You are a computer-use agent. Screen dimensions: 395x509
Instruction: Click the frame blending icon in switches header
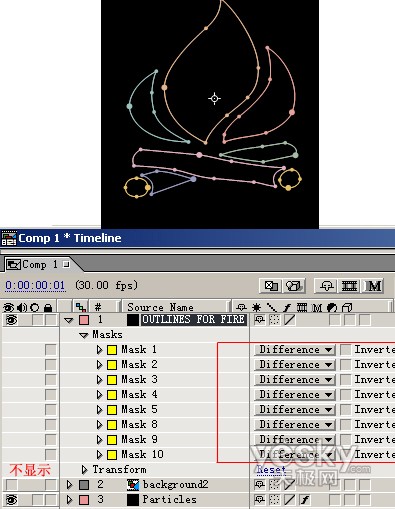[302, 307]
